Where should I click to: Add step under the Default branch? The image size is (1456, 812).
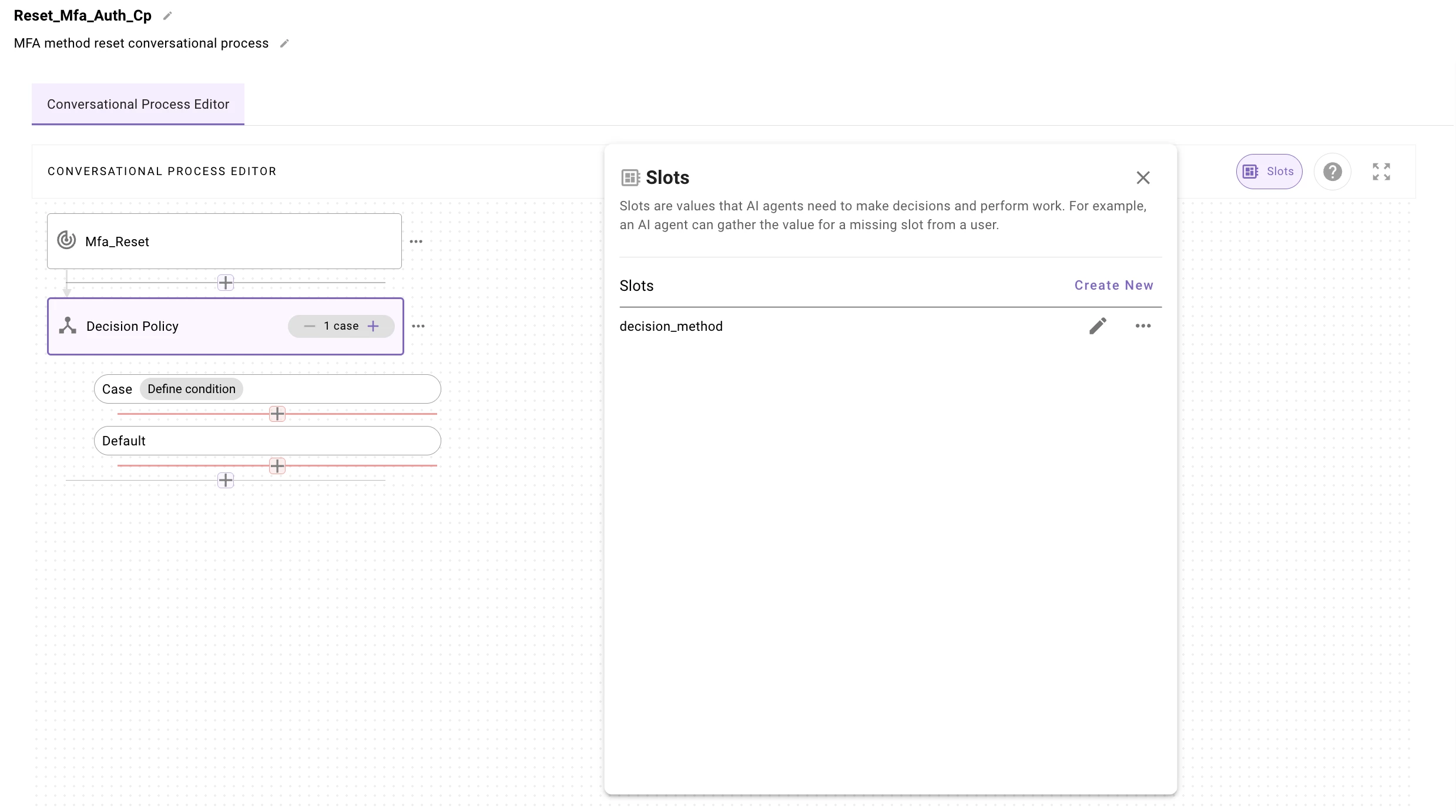point(277,466)
